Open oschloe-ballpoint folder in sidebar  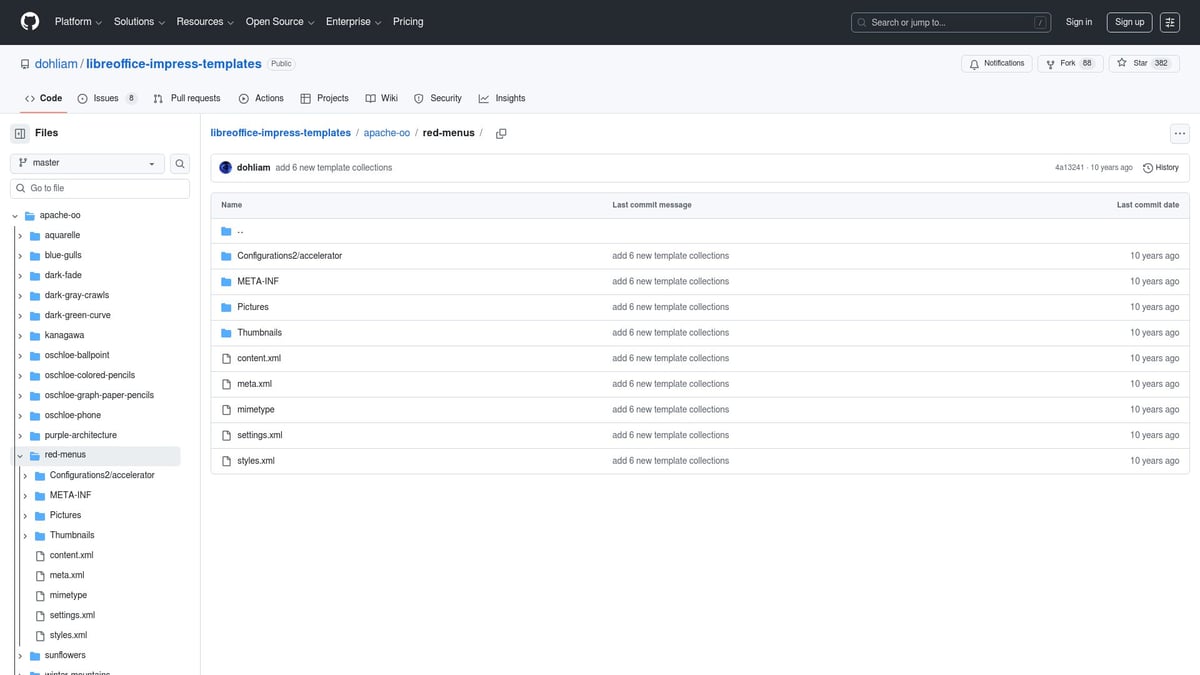point(77,355)
